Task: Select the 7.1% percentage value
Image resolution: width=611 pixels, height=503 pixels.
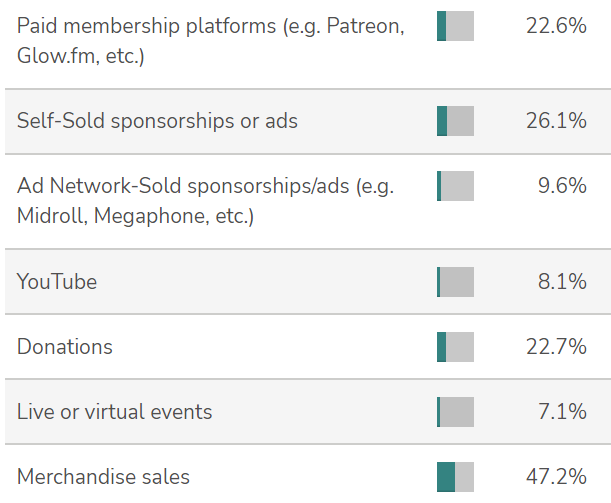Action: tap(562, 412)
